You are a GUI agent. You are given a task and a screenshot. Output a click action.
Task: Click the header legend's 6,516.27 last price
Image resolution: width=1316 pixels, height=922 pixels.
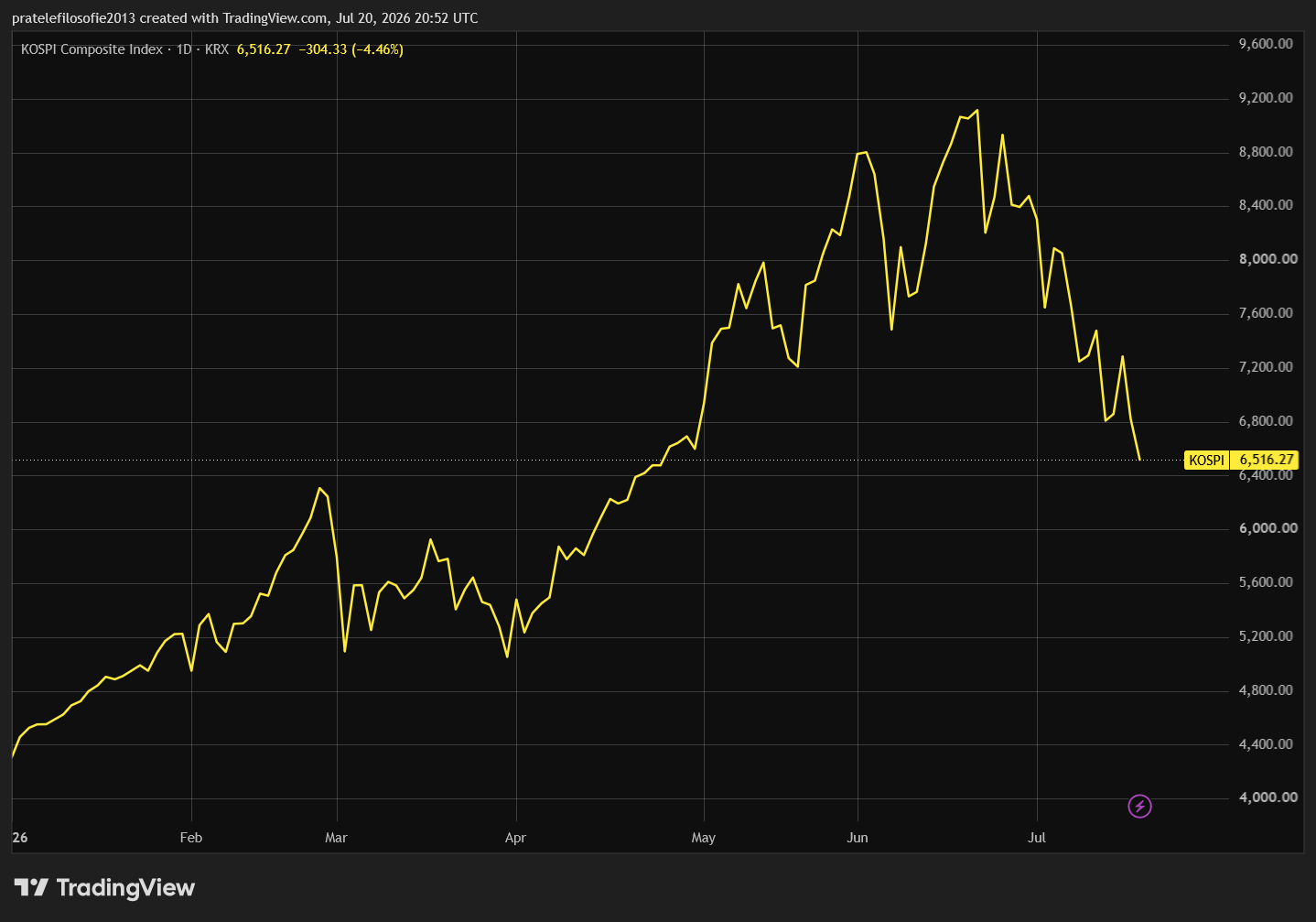[264, 49]
